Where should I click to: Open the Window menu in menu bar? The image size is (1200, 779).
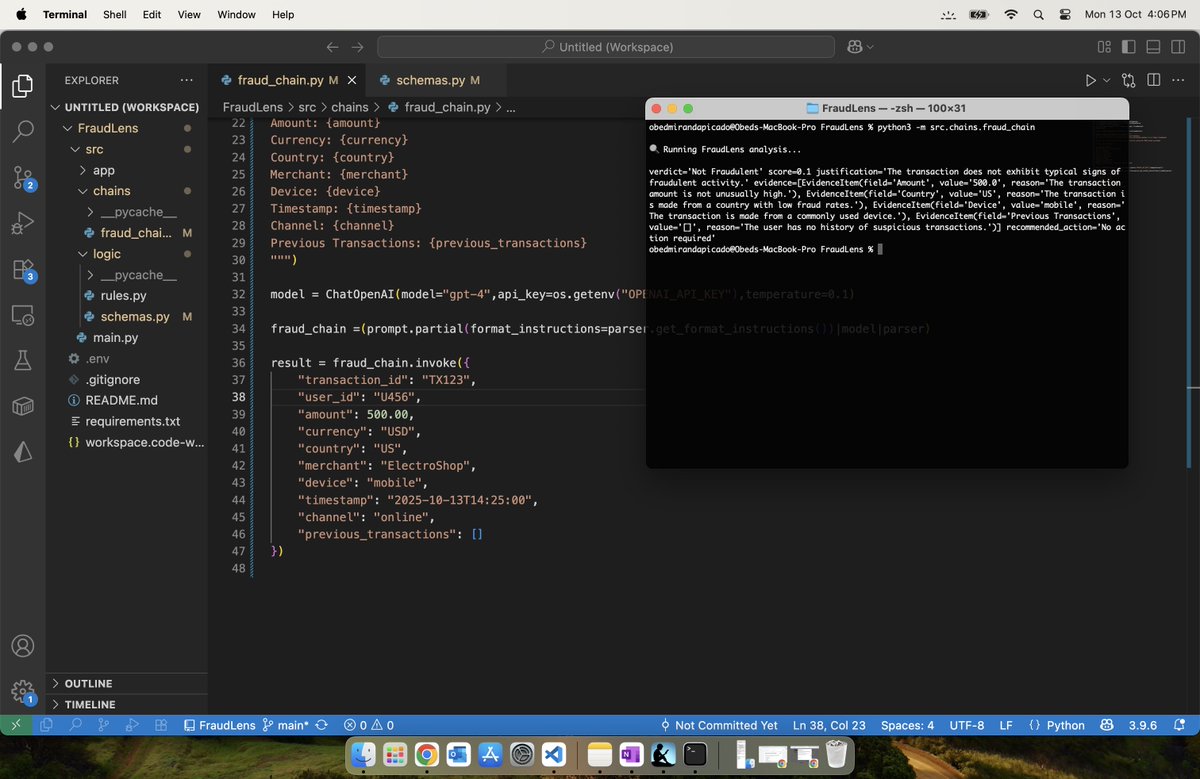(x=236, y=14)
